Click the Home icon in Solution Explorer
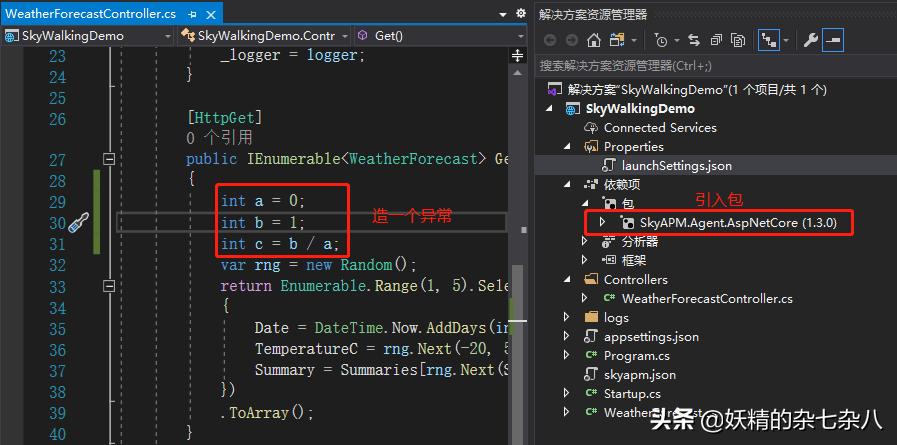The width and height of the screenshot is (897, 445). 594,40
